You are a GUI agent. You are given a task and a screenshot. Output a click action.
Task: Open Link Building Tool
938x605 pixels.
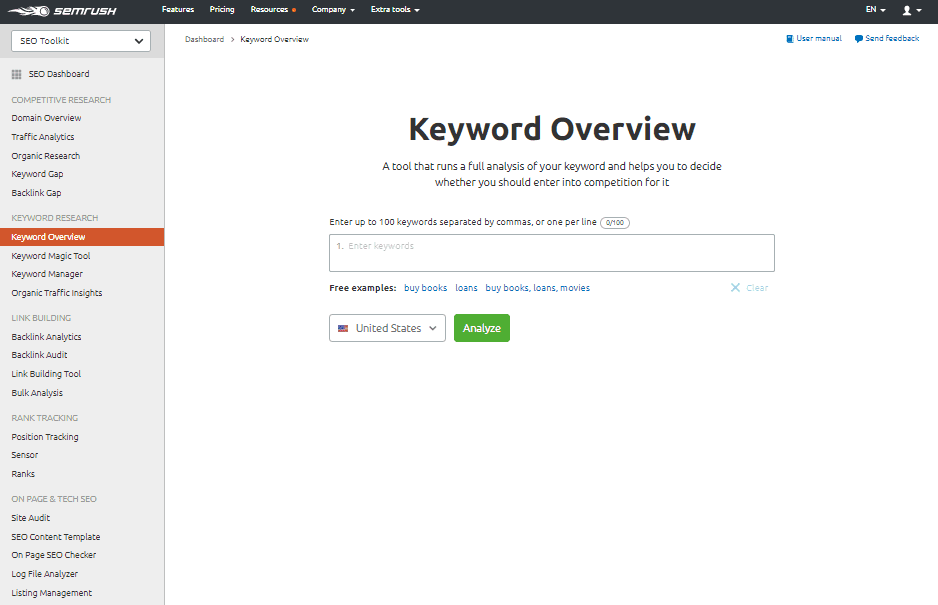click(46, 374)
